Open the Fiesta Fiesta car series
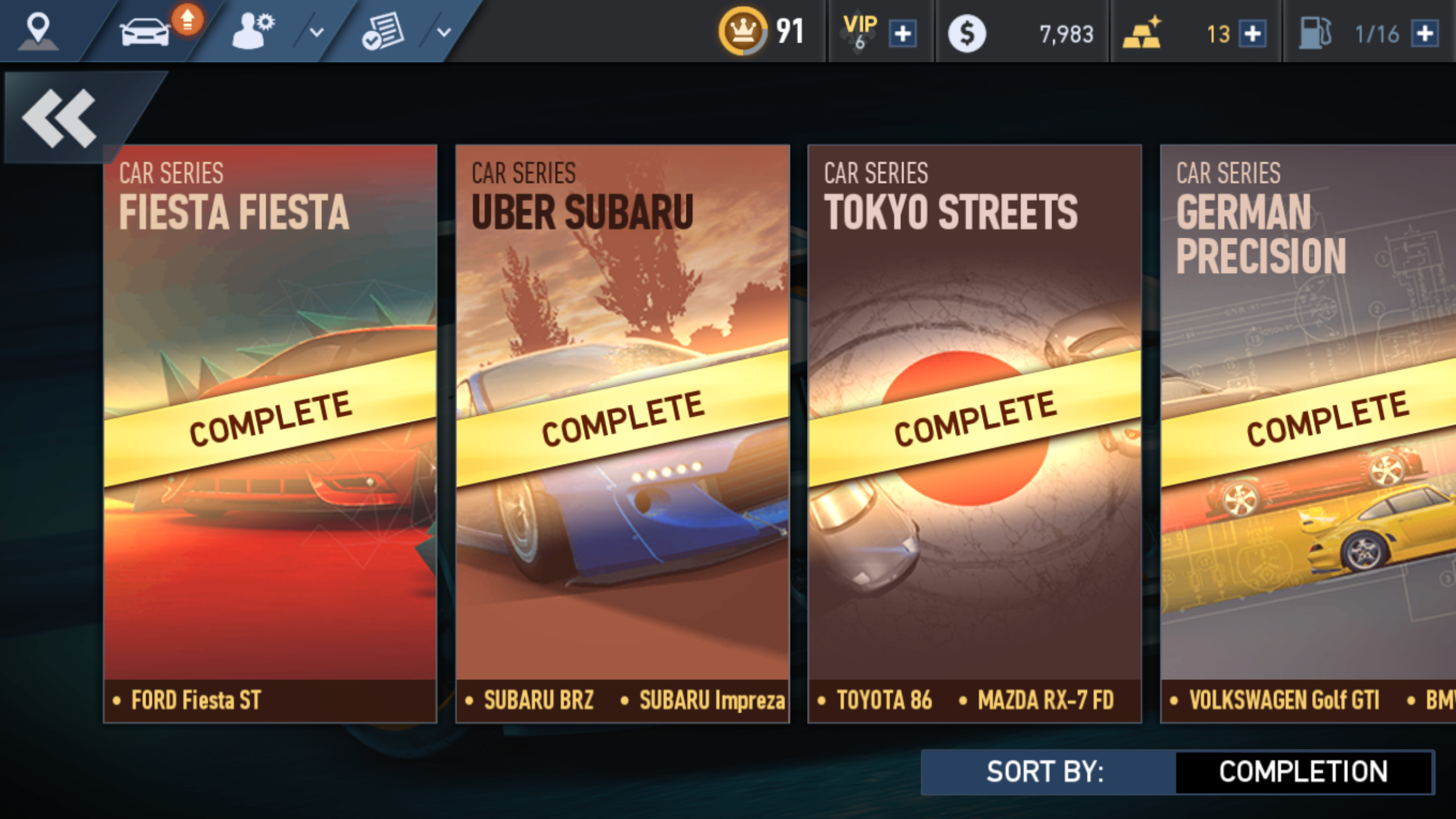1456x819 pixels. 270,433
